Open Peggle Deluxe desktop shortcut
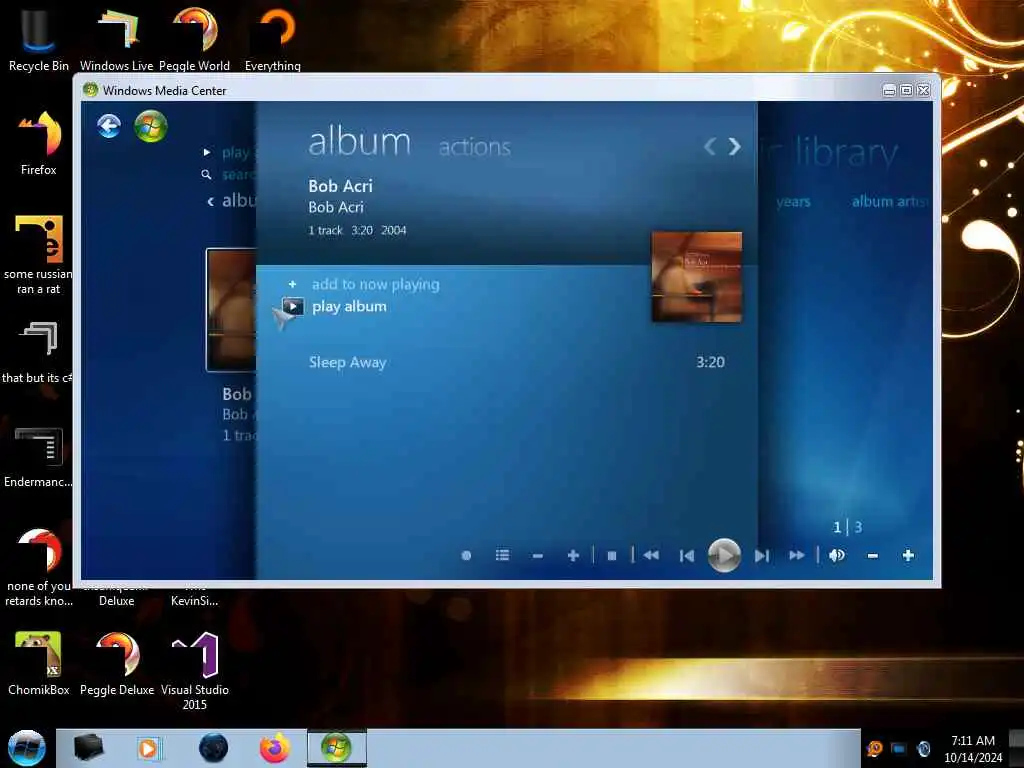Viewport: 1024px width, 768px height. tap(117, 662)
